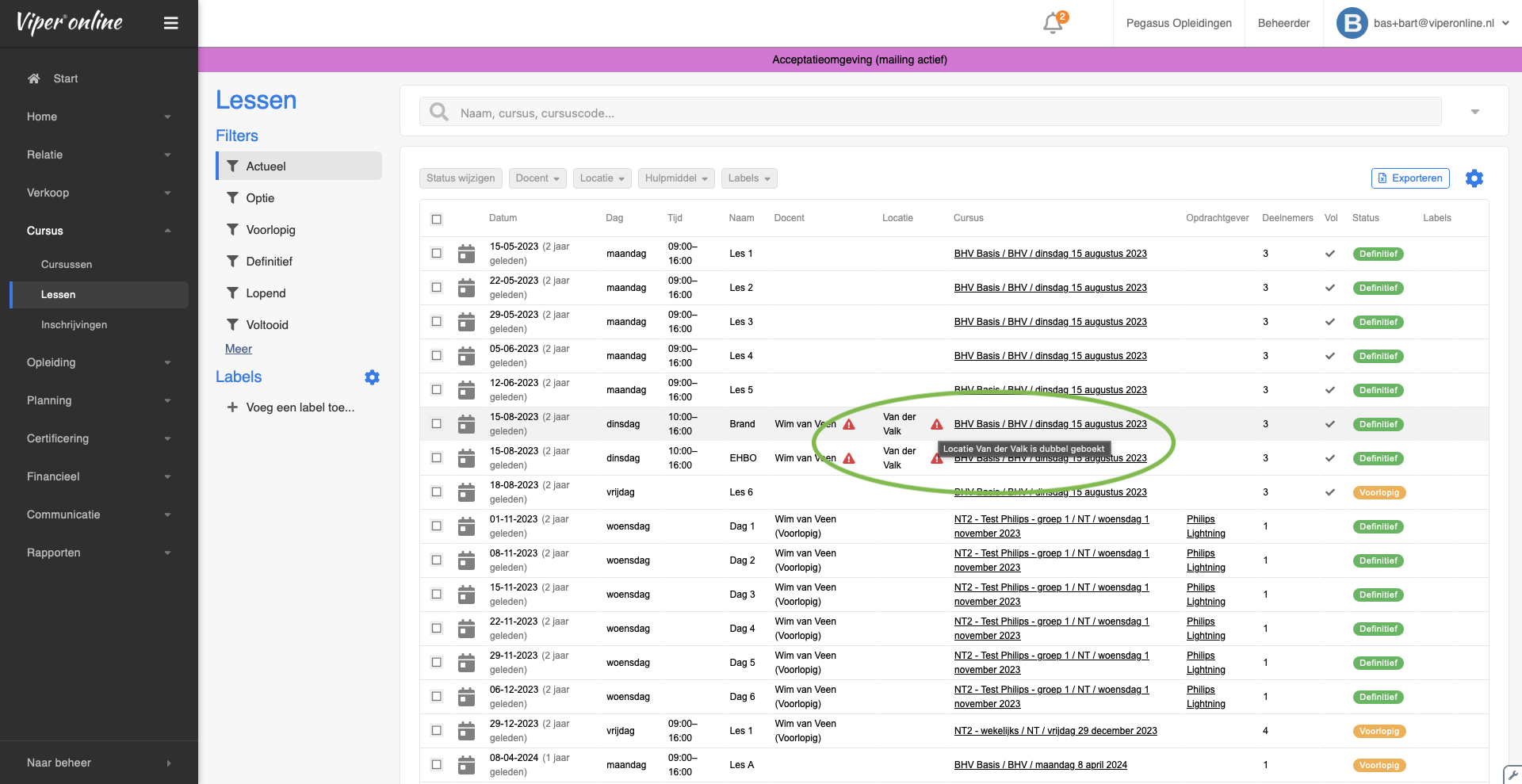Expand the search options arrow
Image resolution: width=1522 pixels, height=784 pixels.
coord(1474,112)
